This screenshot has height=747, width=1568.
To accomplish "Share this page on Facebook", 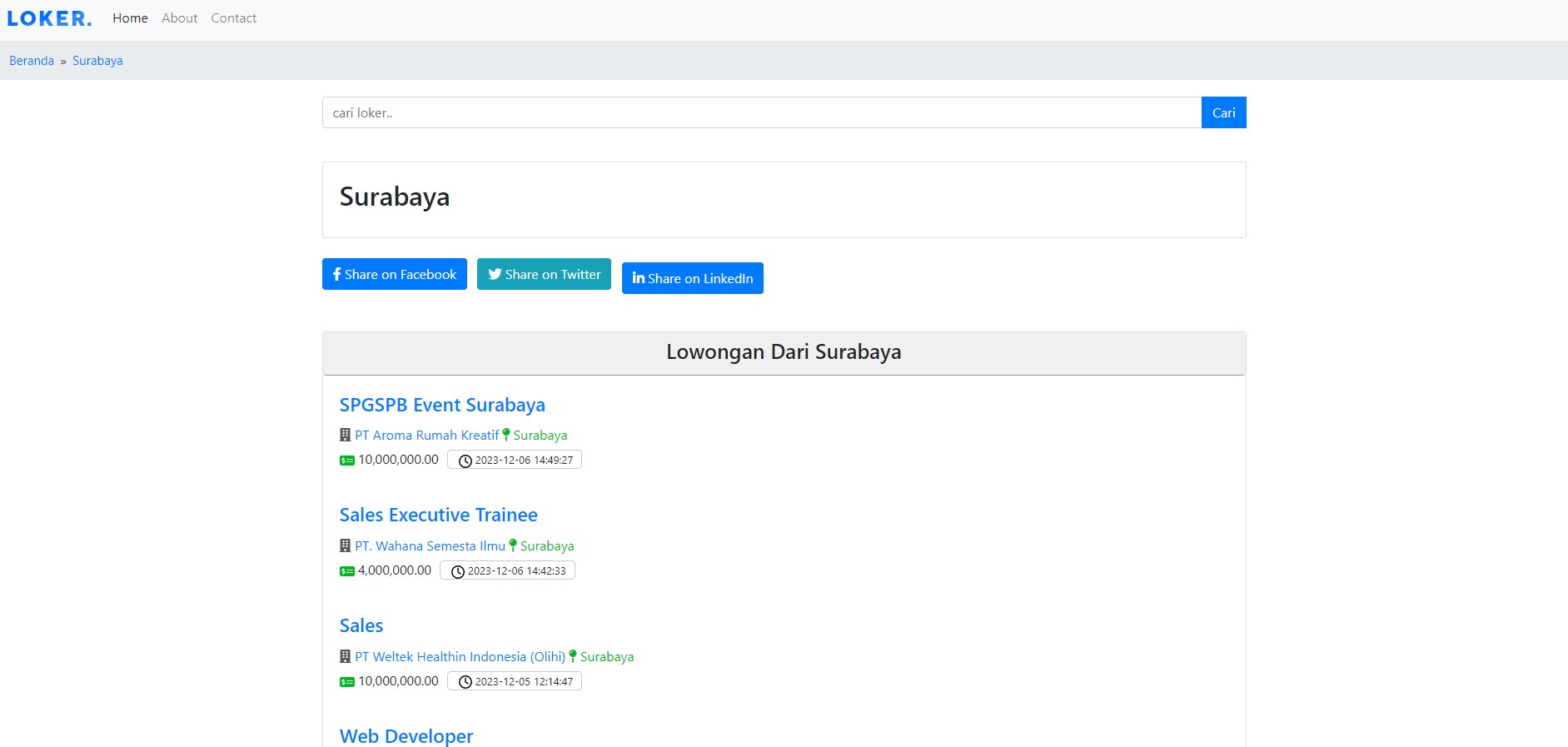I will (x=395, y=274).
